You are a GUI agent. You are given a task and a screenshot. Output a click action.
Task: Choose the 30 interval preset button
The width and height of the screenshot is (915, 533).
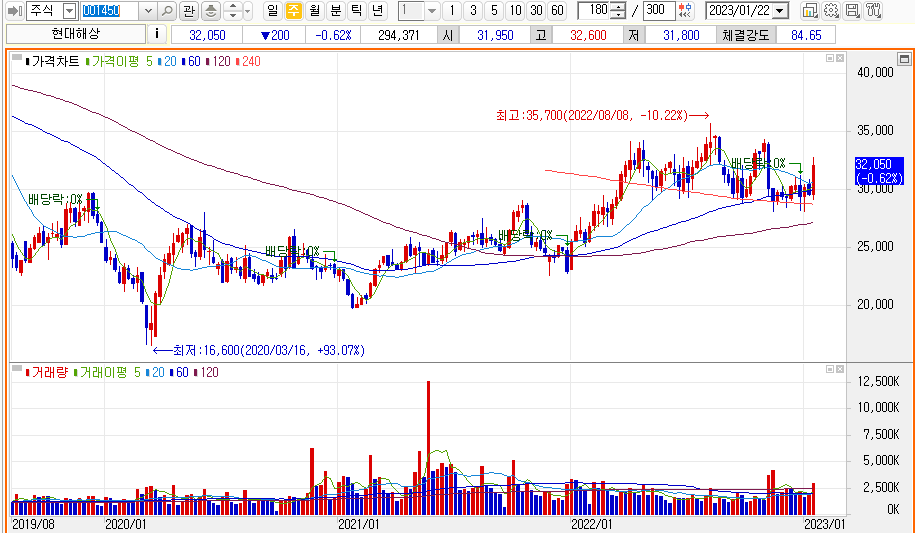point(536,11)
